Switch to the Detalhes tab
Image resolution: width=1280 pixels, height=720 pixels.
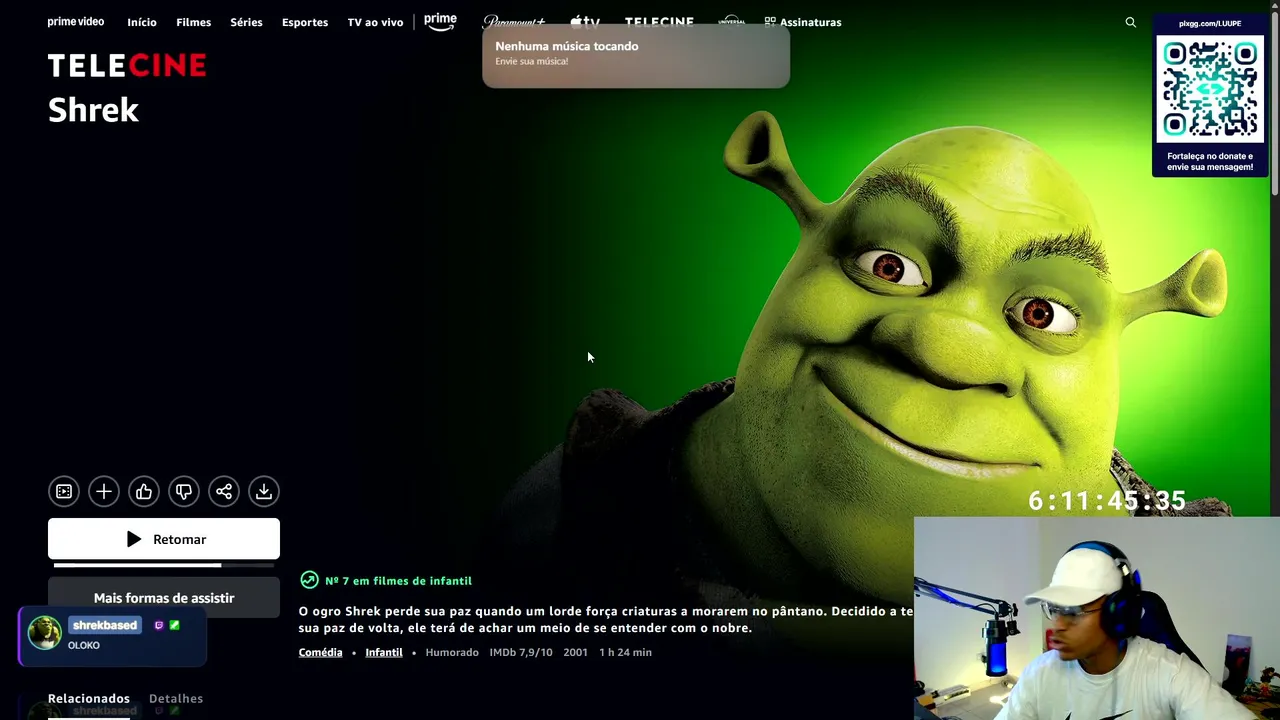click(x=176, y=698)
